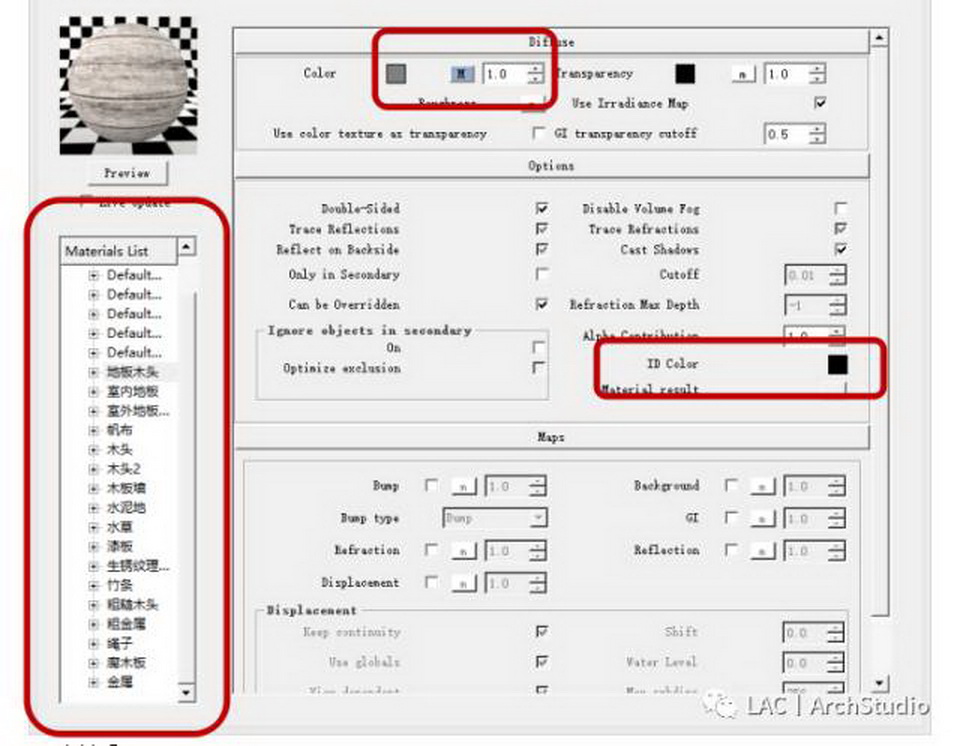Viewport: 960px width, 746px height.
Task: Open the Bump map 'm' slot
Action: click(x=463, y=486)
